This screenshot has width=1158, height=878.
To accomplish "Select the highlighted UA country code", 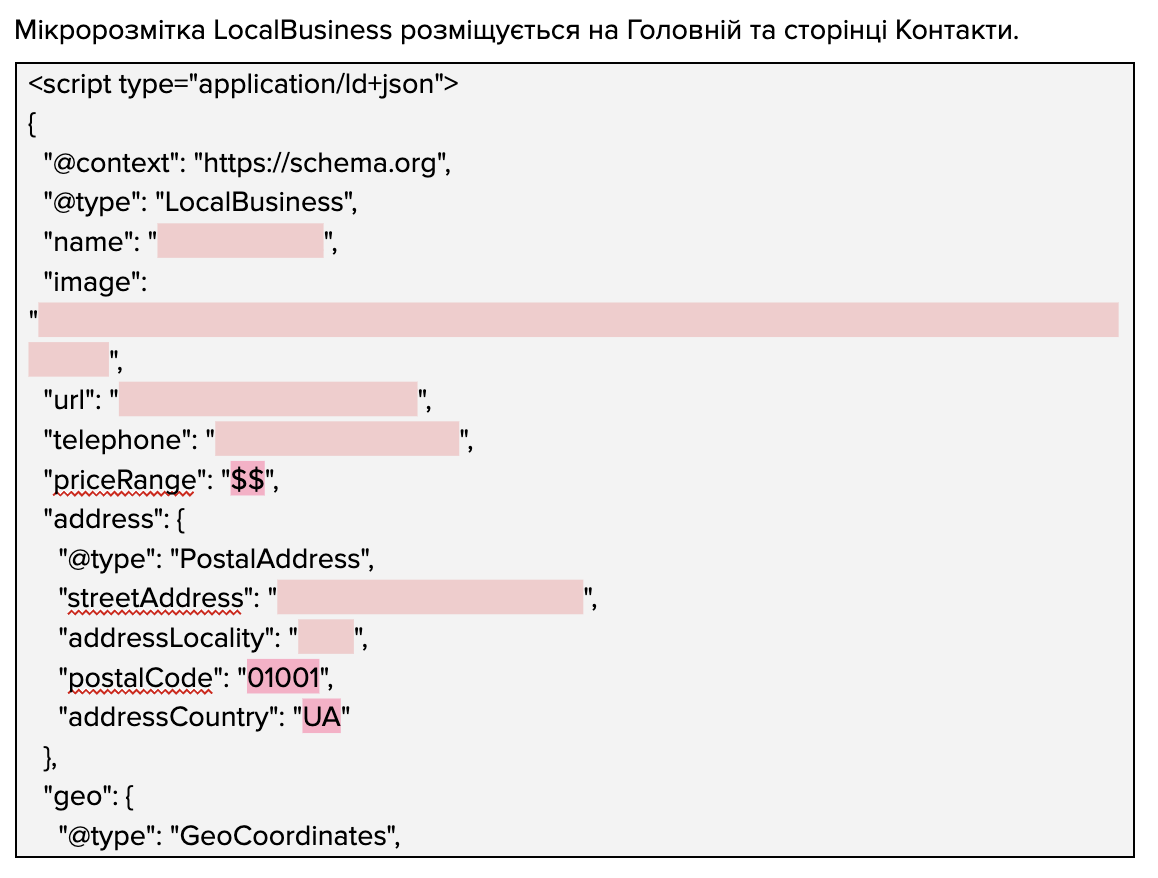I will 322,716.
